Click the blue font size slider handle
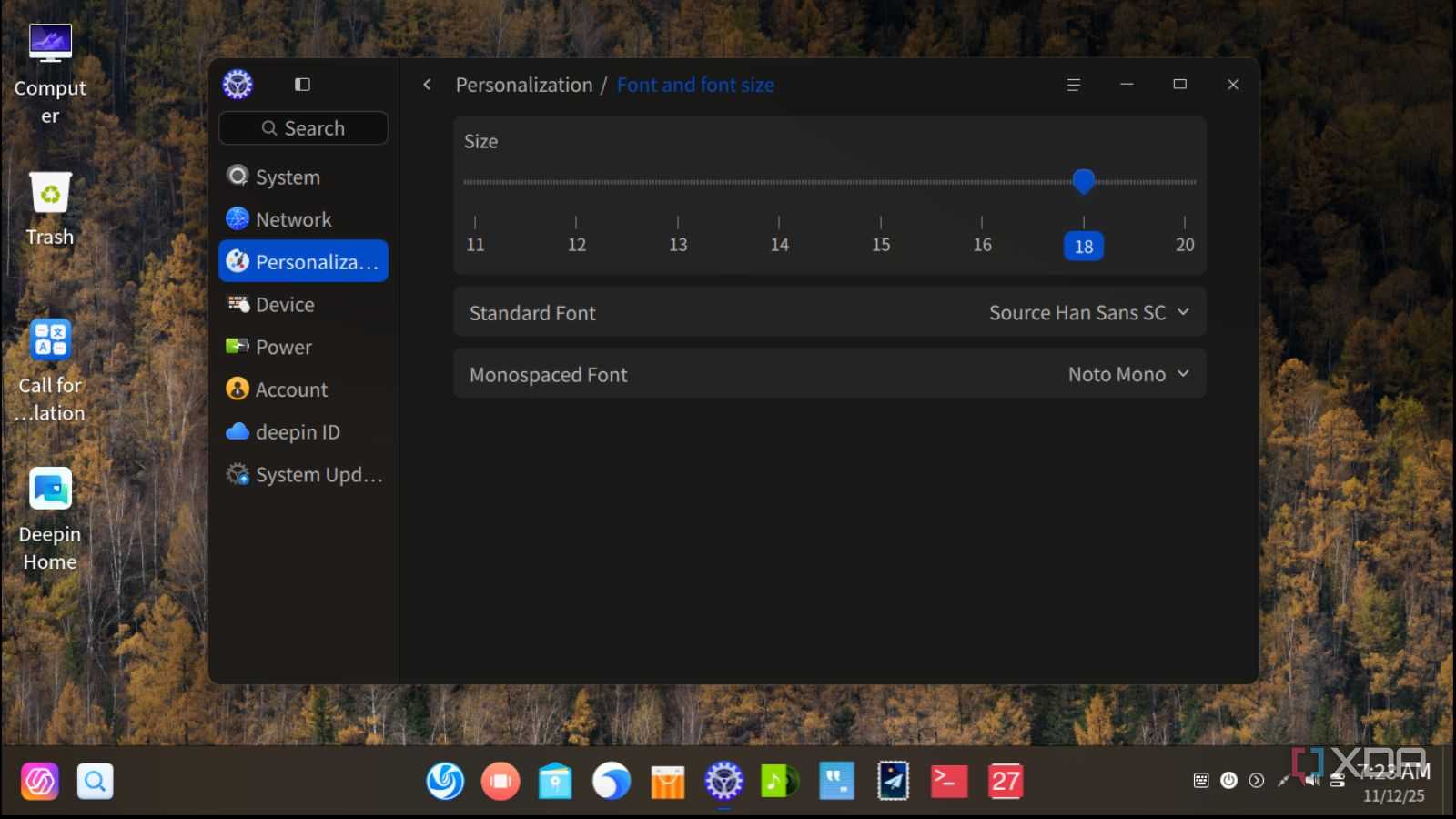The image size is (1456, 819). (x=1083, y=181)
